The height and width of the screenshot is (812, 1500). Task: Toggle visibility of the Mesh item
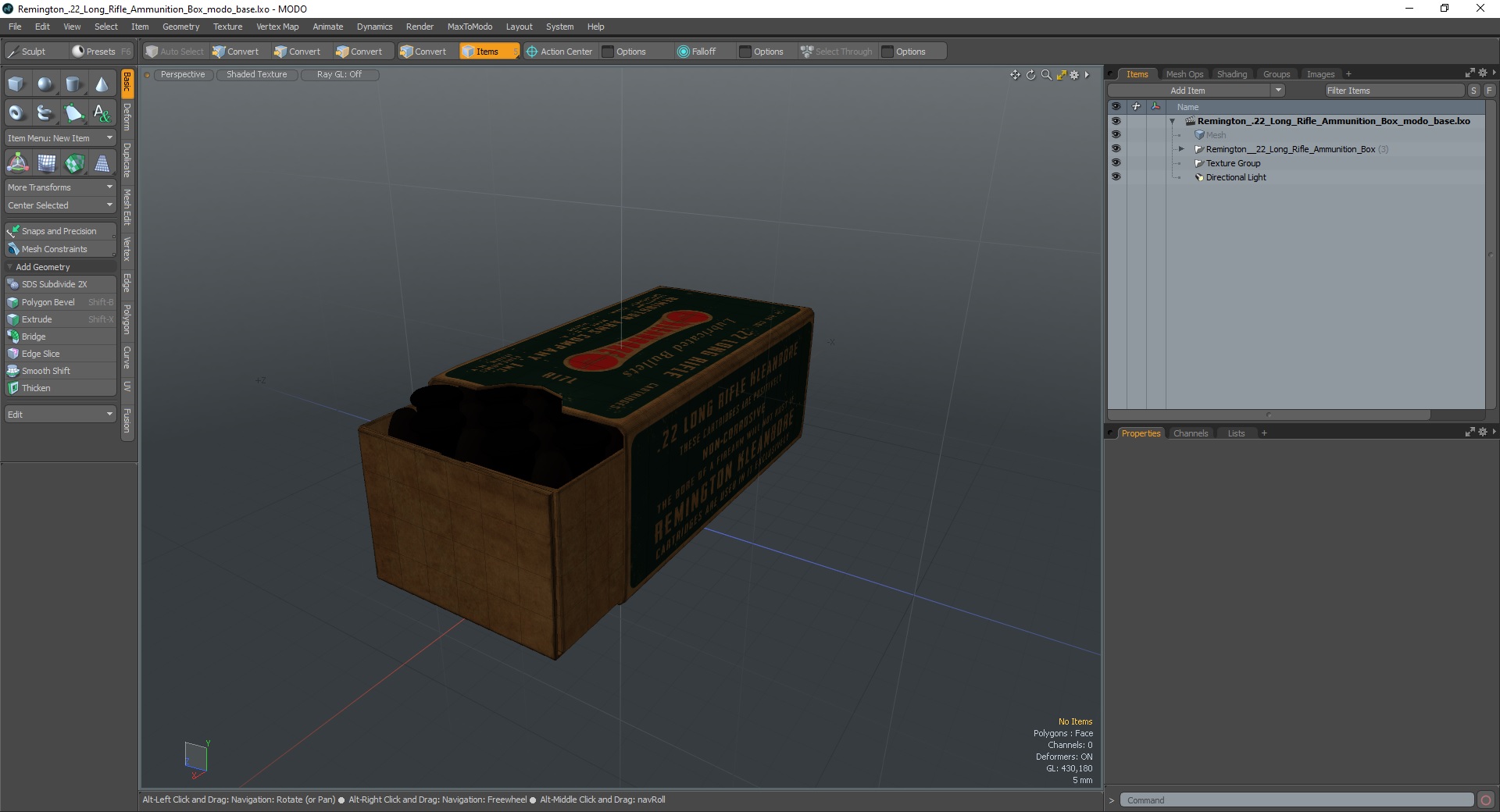point(1116,135)
